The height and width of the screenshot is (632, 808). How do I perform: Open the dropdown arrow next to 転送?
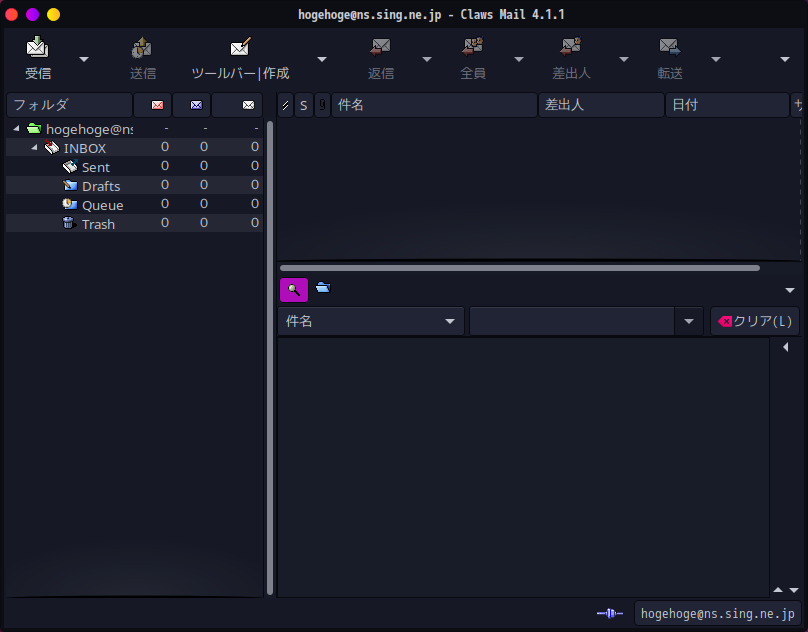[716, 59]
